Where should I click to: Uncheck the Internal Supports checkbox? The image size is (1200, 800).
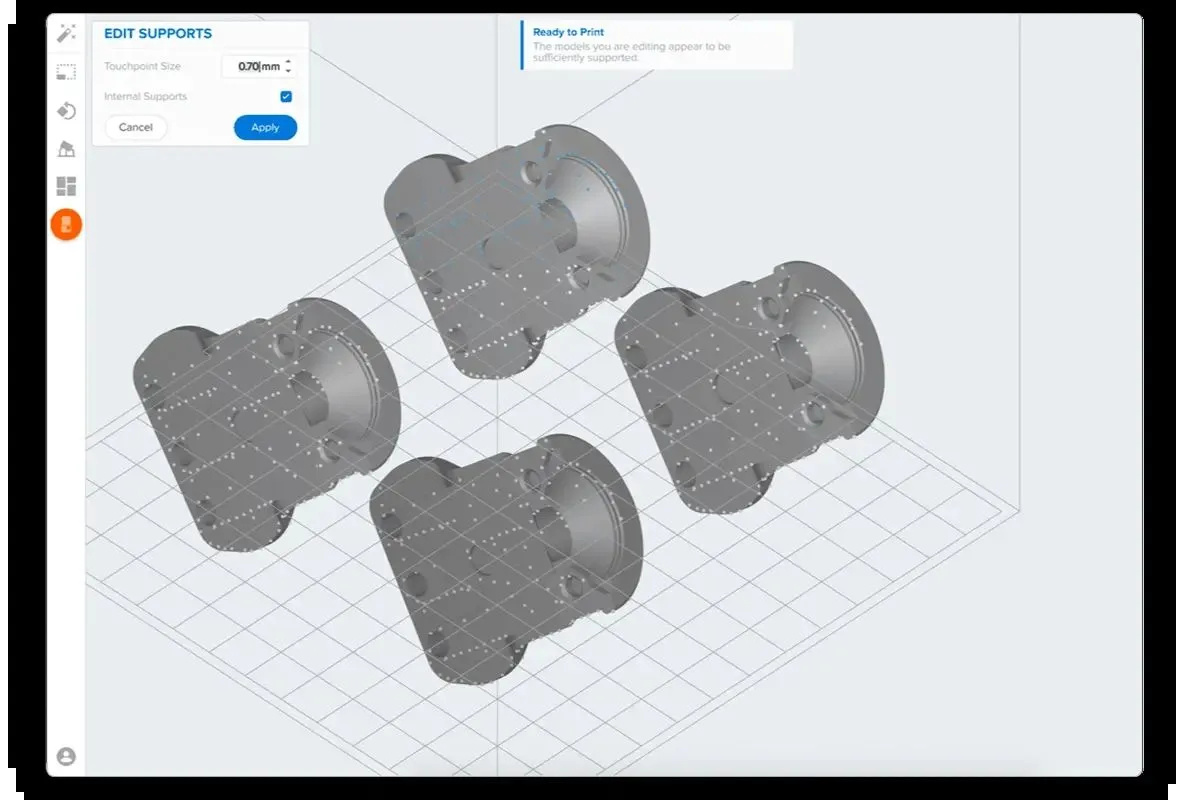pos(286,97)
